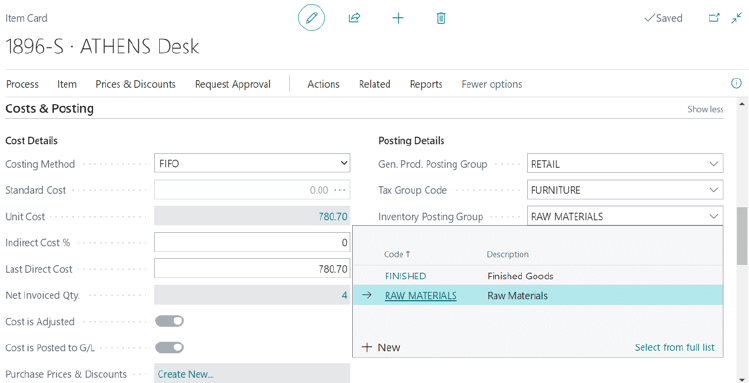Click the Standard Cost label
The width and height of the screenshot is (749, 383).
(x=36, y=190)
